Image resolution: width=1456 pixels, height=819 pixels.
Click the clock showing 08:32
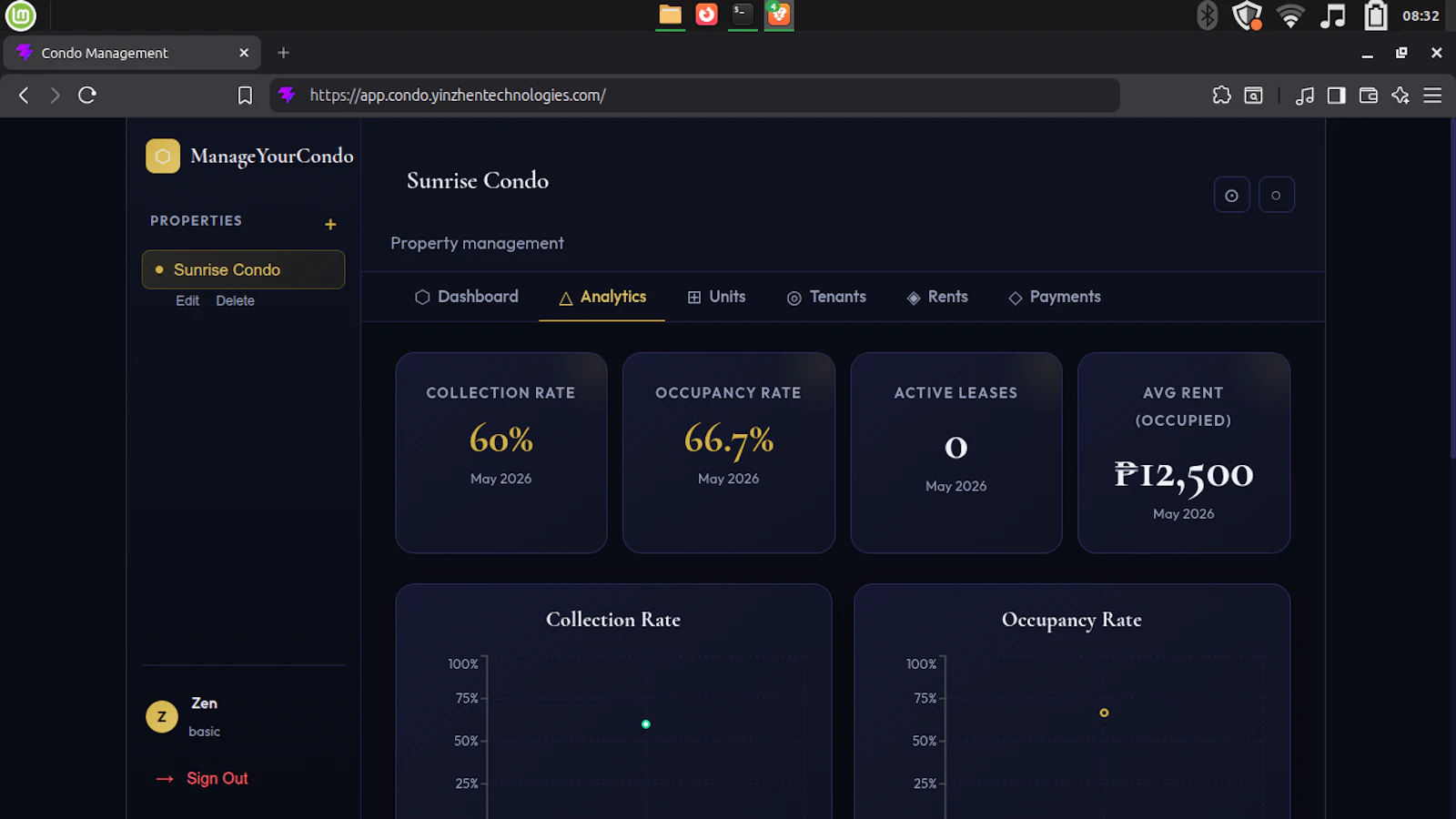click(1421, 15)
